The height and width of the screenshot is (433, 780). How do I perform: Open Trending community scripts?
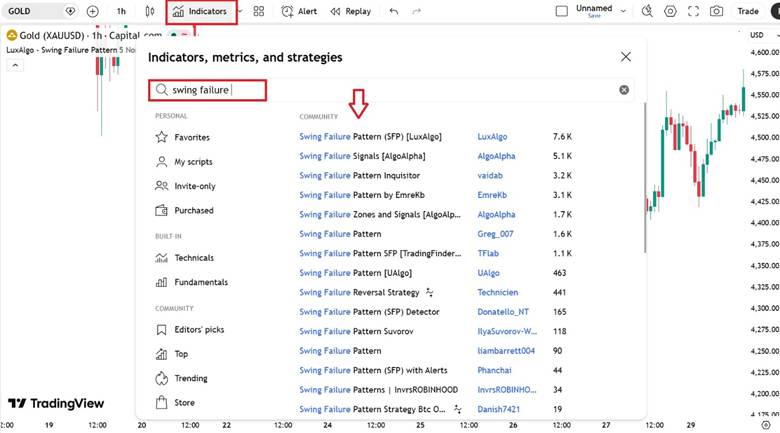point(182,378)
